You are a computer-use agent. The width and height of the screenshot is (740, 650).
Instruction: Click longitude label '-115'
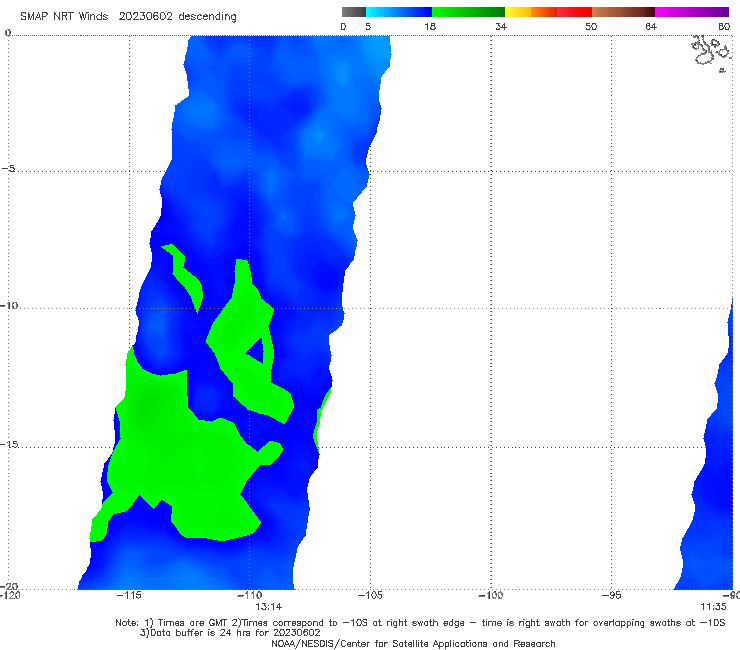coord(129,595)
